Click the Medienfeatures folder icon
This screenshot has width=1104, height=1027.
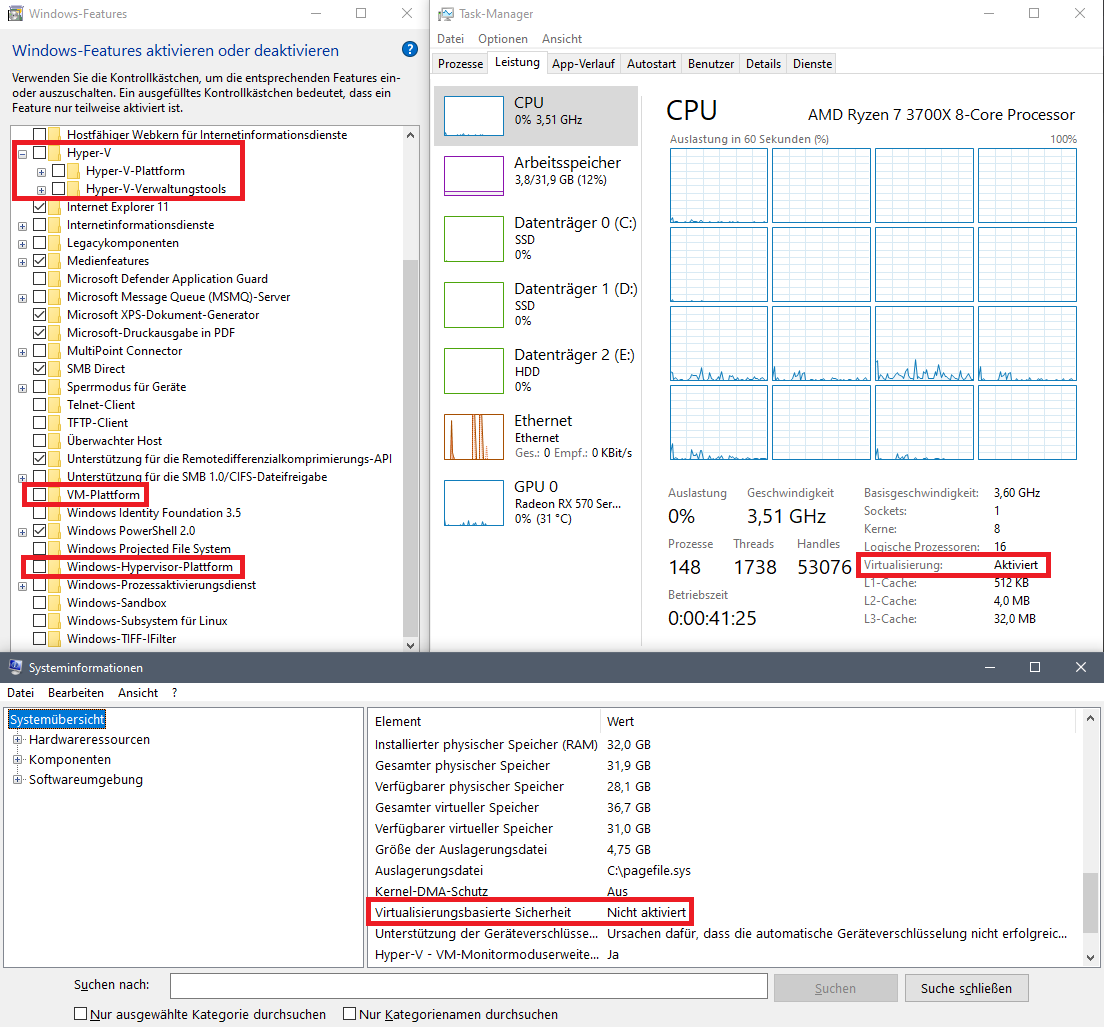[54, 260]
